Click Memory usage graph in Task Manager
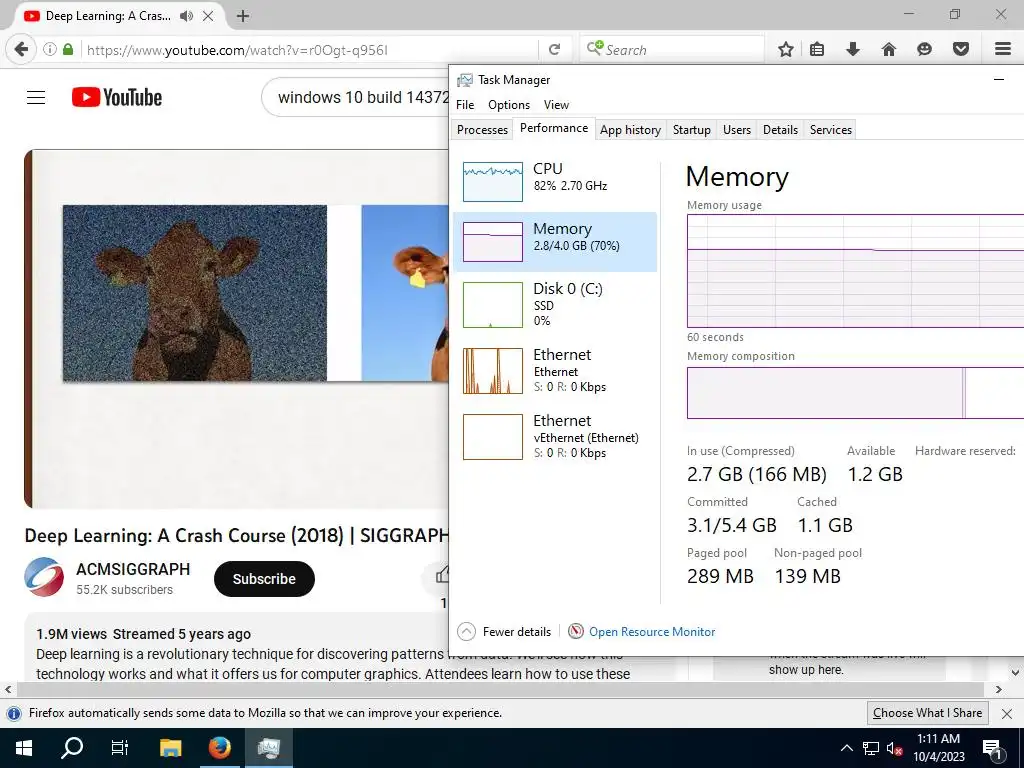The height and width of the screenshot is (768, 1024). click(x=856, y=271)
